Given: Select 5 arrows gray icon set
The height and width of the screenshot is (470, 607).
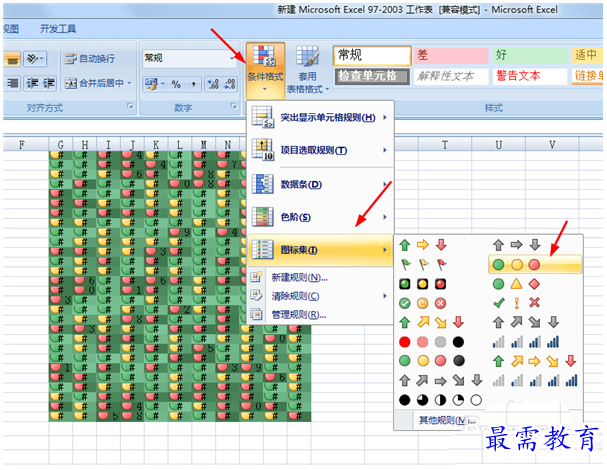Looking at the screenshot, I should pos(441,381).
